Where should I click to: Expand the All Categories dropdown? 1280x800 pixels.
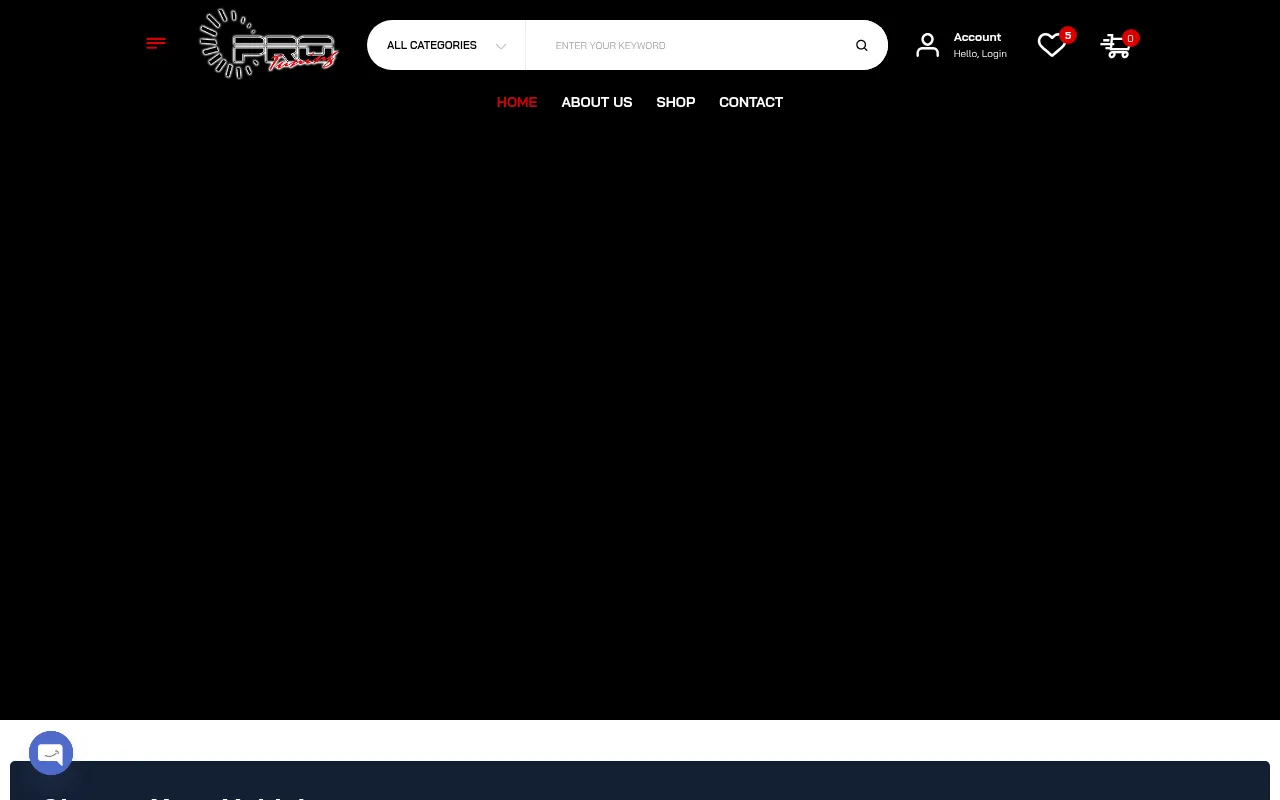(x=446, y=45)
